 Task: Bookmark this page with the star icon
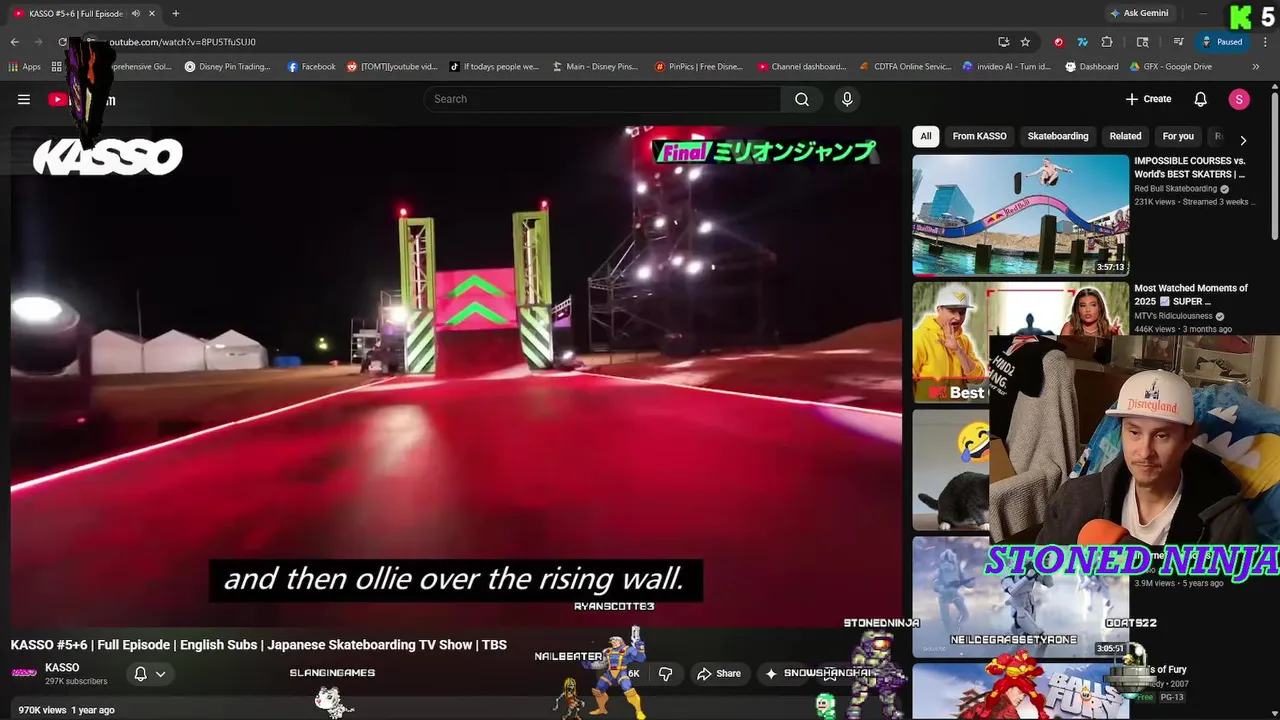1025,42
